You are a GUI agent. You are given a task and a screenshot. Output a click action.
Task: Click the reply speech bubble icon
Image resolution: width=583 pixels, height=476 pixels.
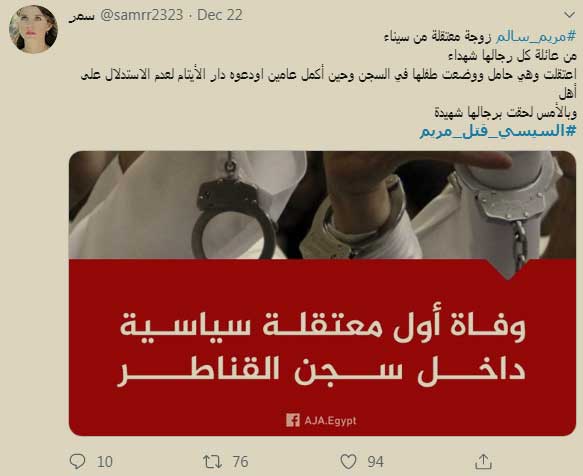coord(77,461)
